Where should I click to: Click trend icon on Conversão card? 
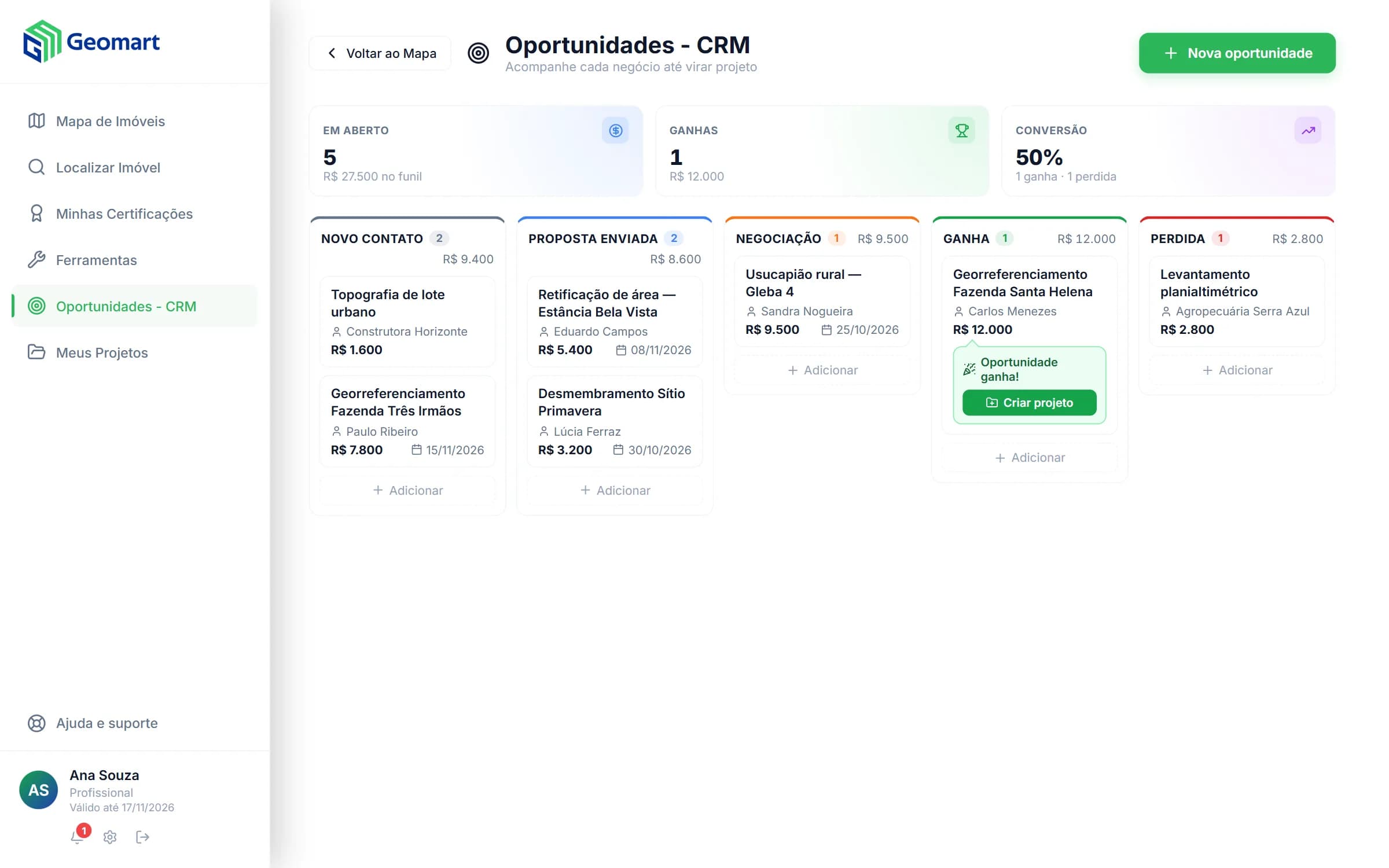(1308, 131)
